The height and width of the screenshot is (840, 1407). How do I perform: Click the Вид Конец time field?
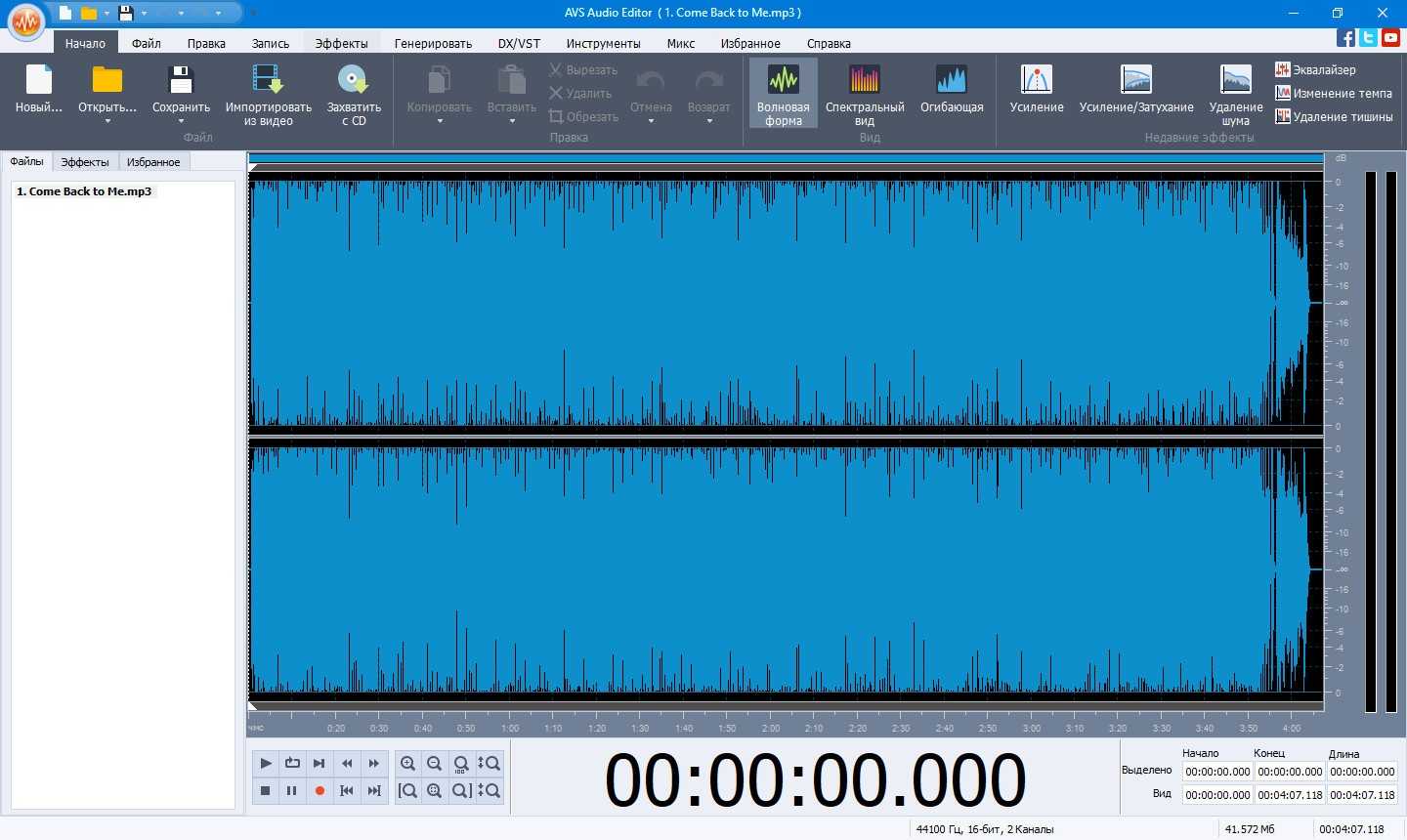click(x=1290, y=795)
